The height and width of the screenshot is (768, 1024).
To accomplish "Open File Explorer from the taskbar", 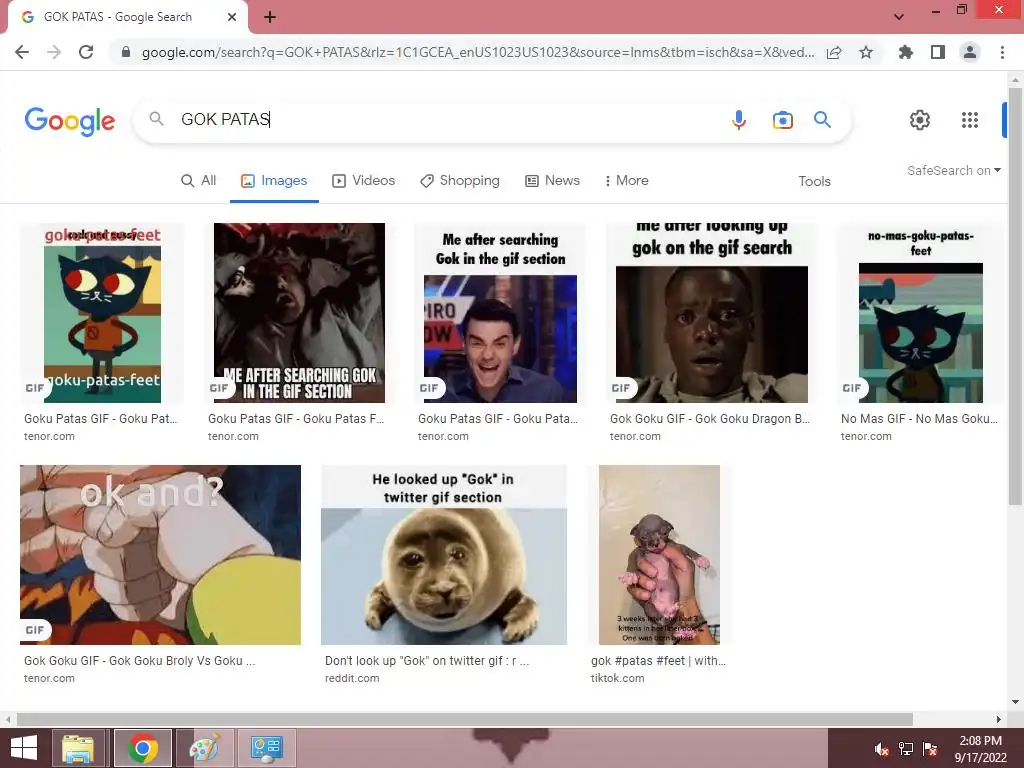I will coord(78,748).
